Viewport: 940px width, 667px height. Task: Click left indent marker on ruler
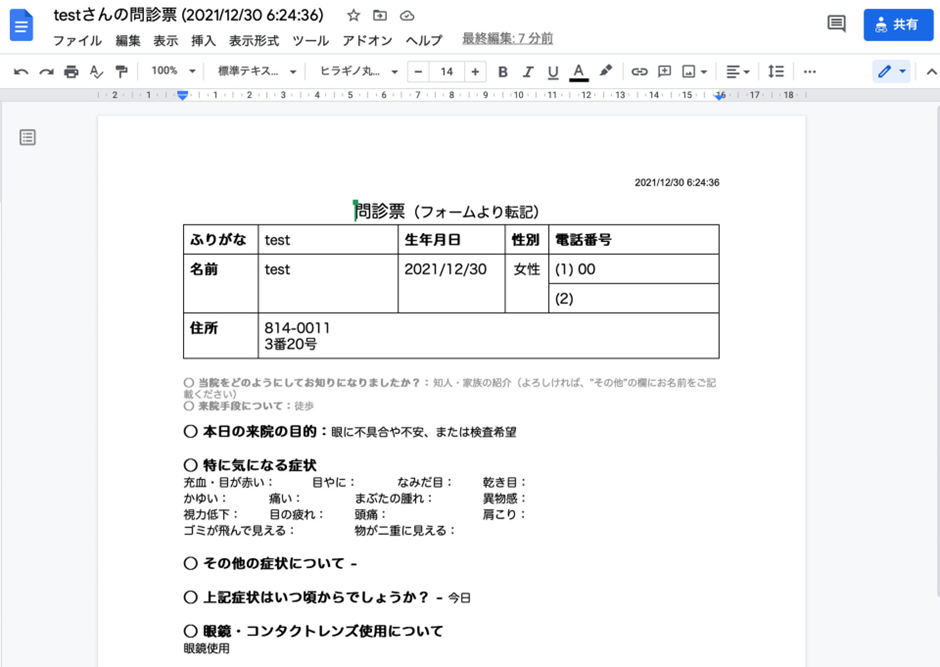pyautogui.click(x=182, y=95)
